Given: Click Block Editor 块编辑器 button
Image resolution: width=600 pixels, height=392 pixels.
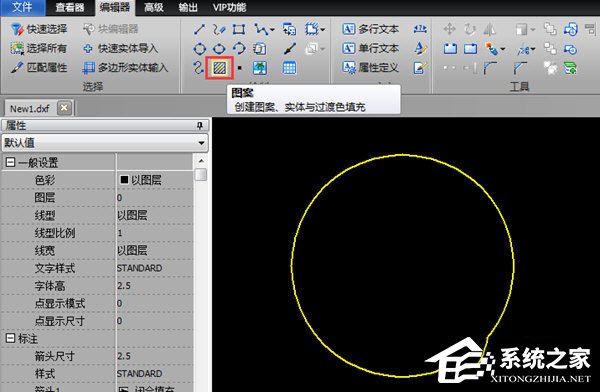Looking at the screenshot, I should [111, 29].
